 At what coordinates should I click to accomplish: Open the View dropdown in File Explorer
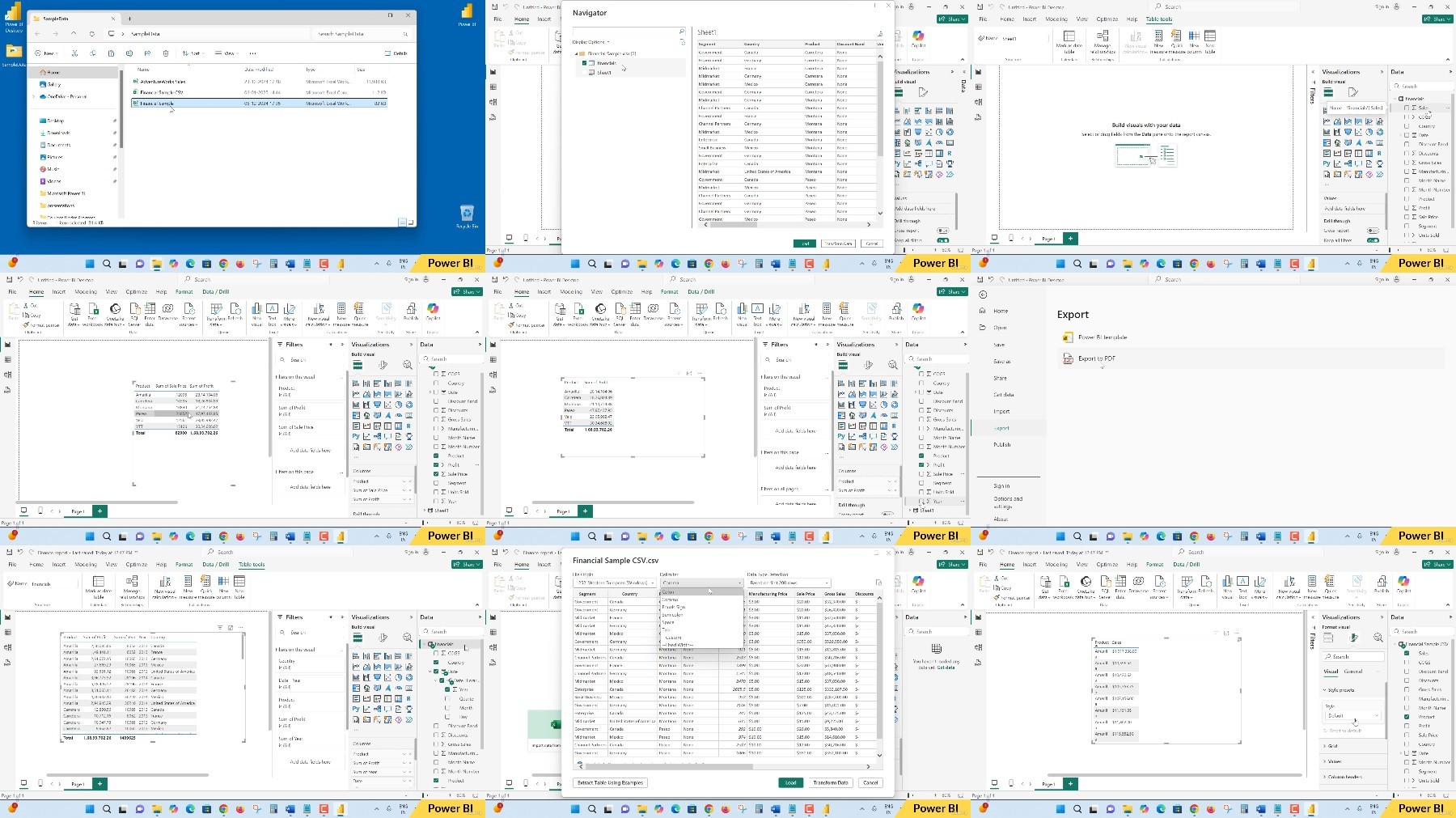coord(226,53)
